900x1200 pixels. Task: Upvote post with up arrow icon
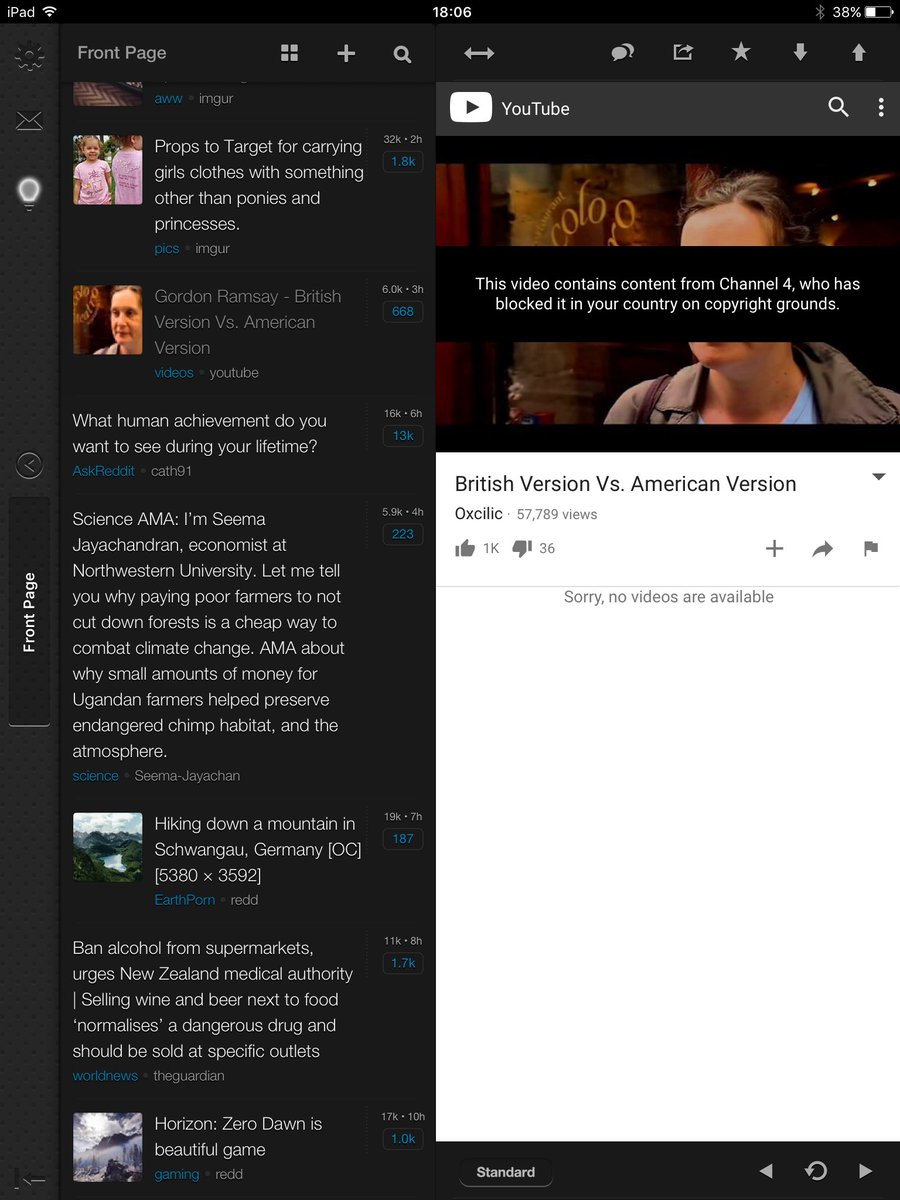[x=859, y=52]
